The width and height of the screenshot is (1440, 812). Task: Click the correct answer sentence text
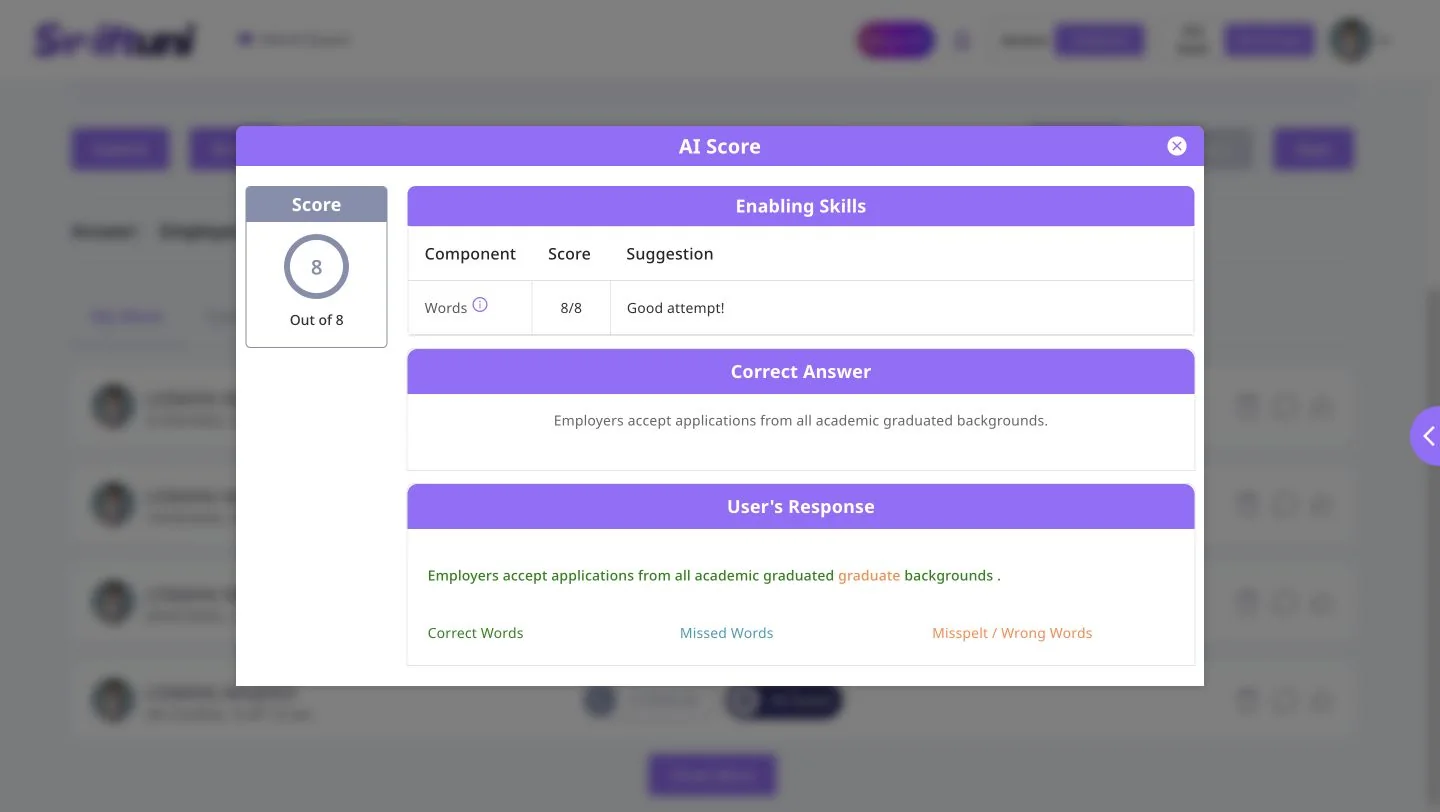tap(801, 421)
